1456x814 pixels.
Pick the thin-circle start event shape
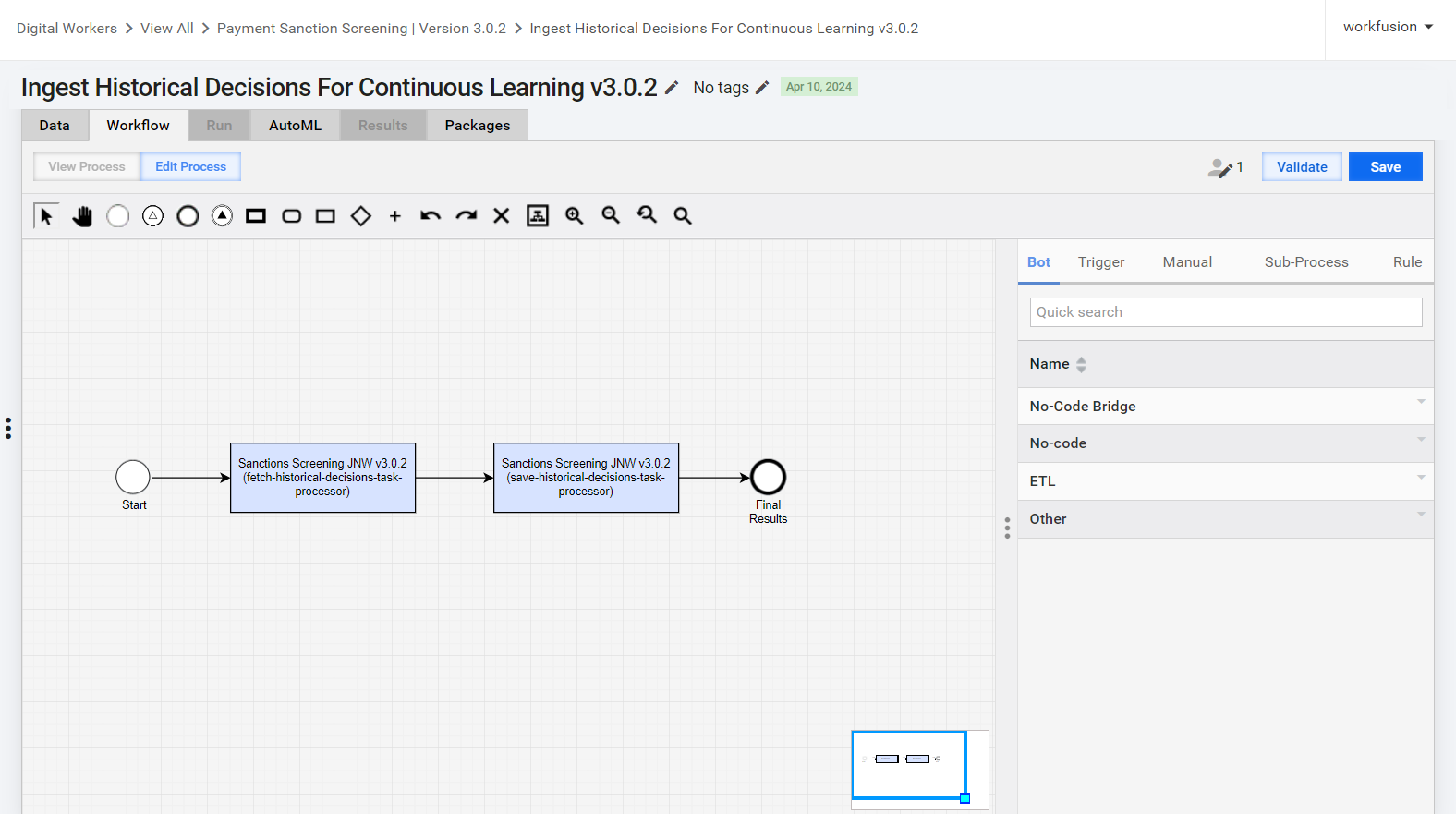pyautogui.click(x=117, y=215)
